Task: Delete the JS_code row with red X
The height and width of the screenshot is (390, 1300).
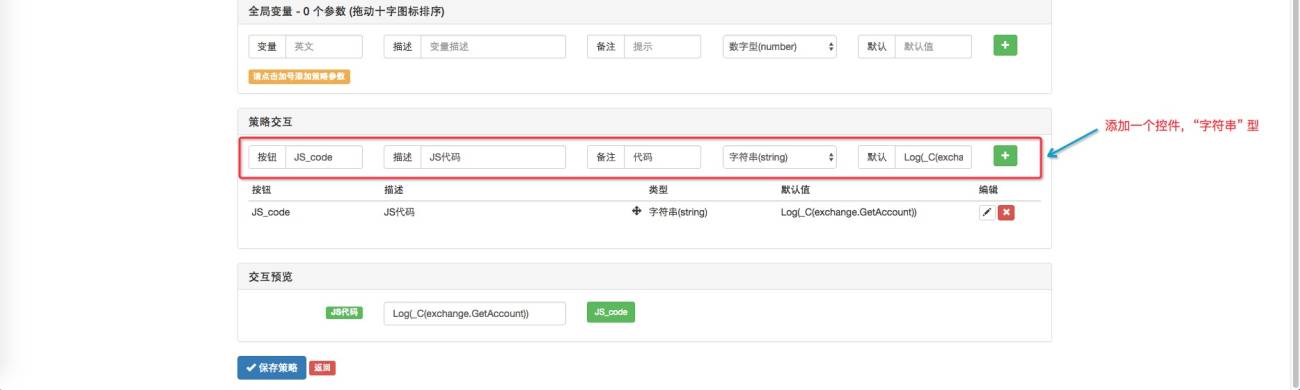Action: point(1006,212)
